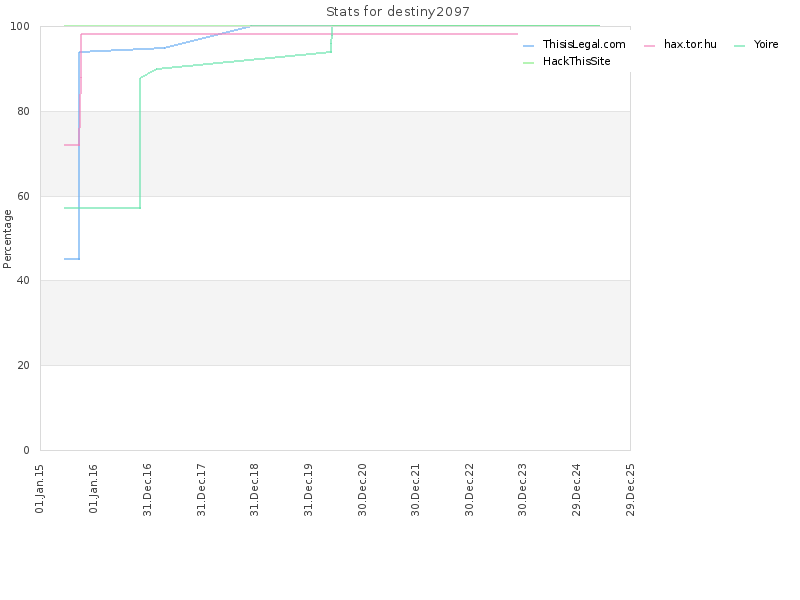Select the 29.Dec.25 x-axis date

[630, 490]
